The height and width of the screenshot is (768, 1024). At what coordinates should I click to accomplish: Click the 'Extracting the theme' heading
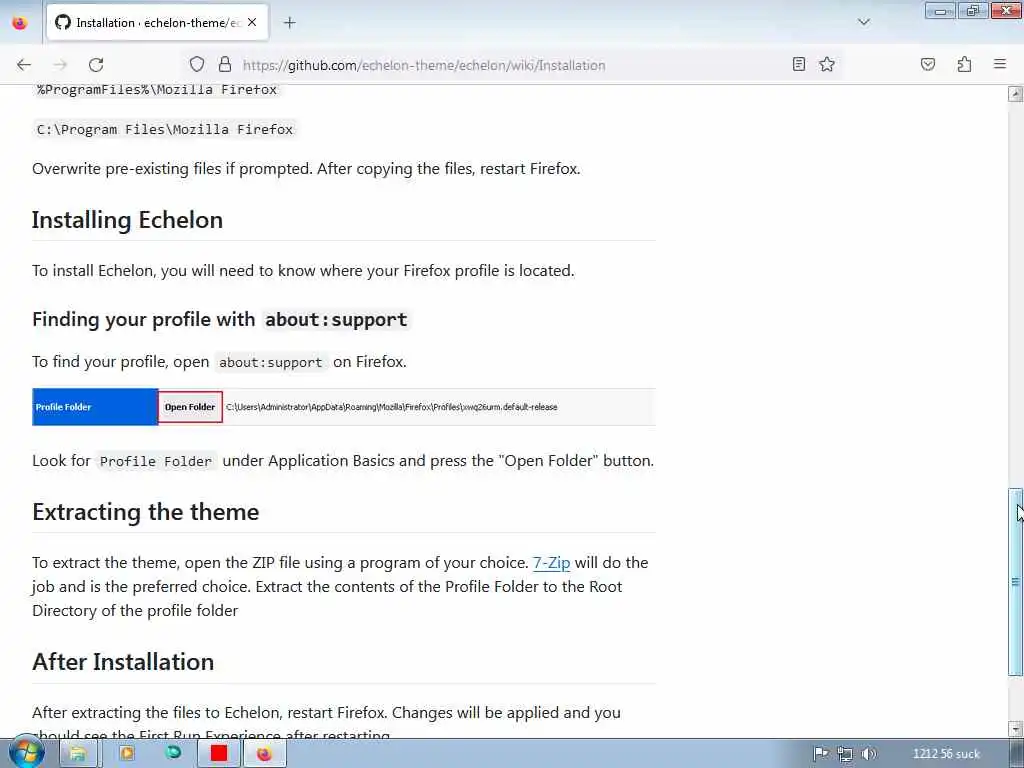click(146, 512)
